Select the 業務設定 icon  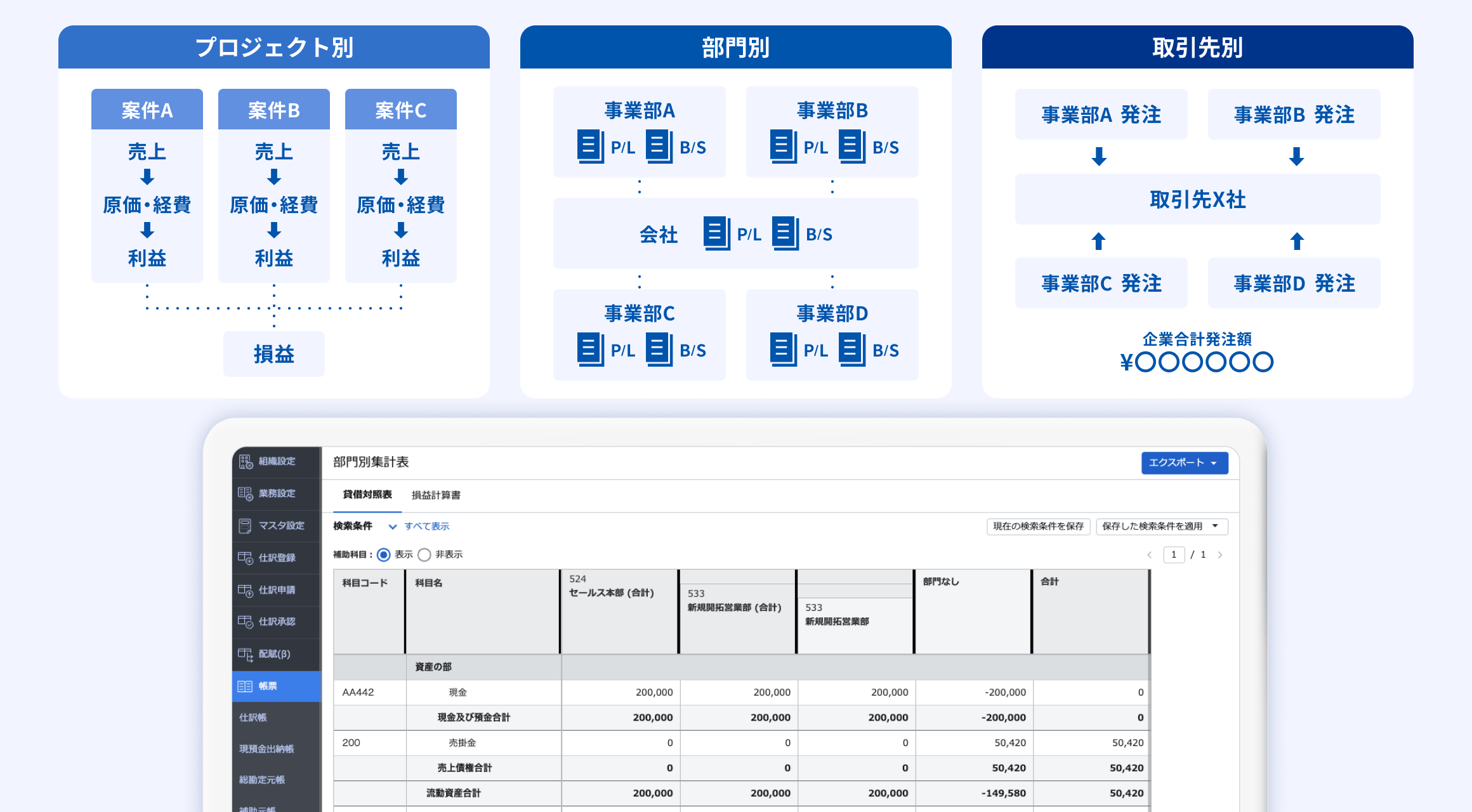pos(247,494)
